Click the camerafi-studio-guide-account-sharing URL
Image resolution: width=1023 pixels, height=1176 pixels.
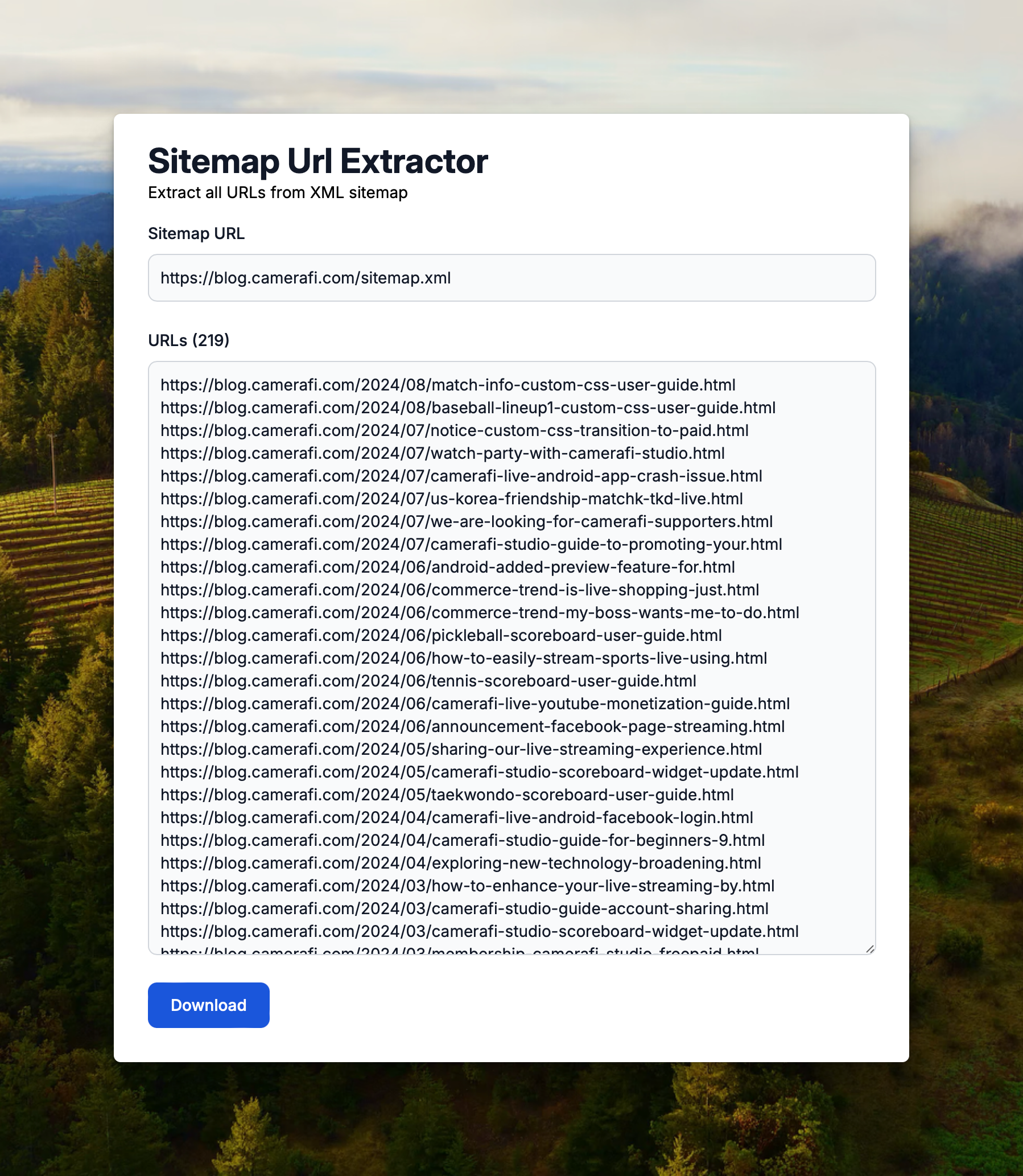464,908
